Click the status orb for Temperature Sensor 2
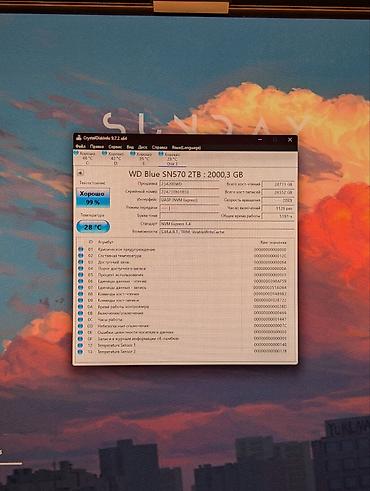This screenshot has height=491, width=370. [x=81, y=351]
